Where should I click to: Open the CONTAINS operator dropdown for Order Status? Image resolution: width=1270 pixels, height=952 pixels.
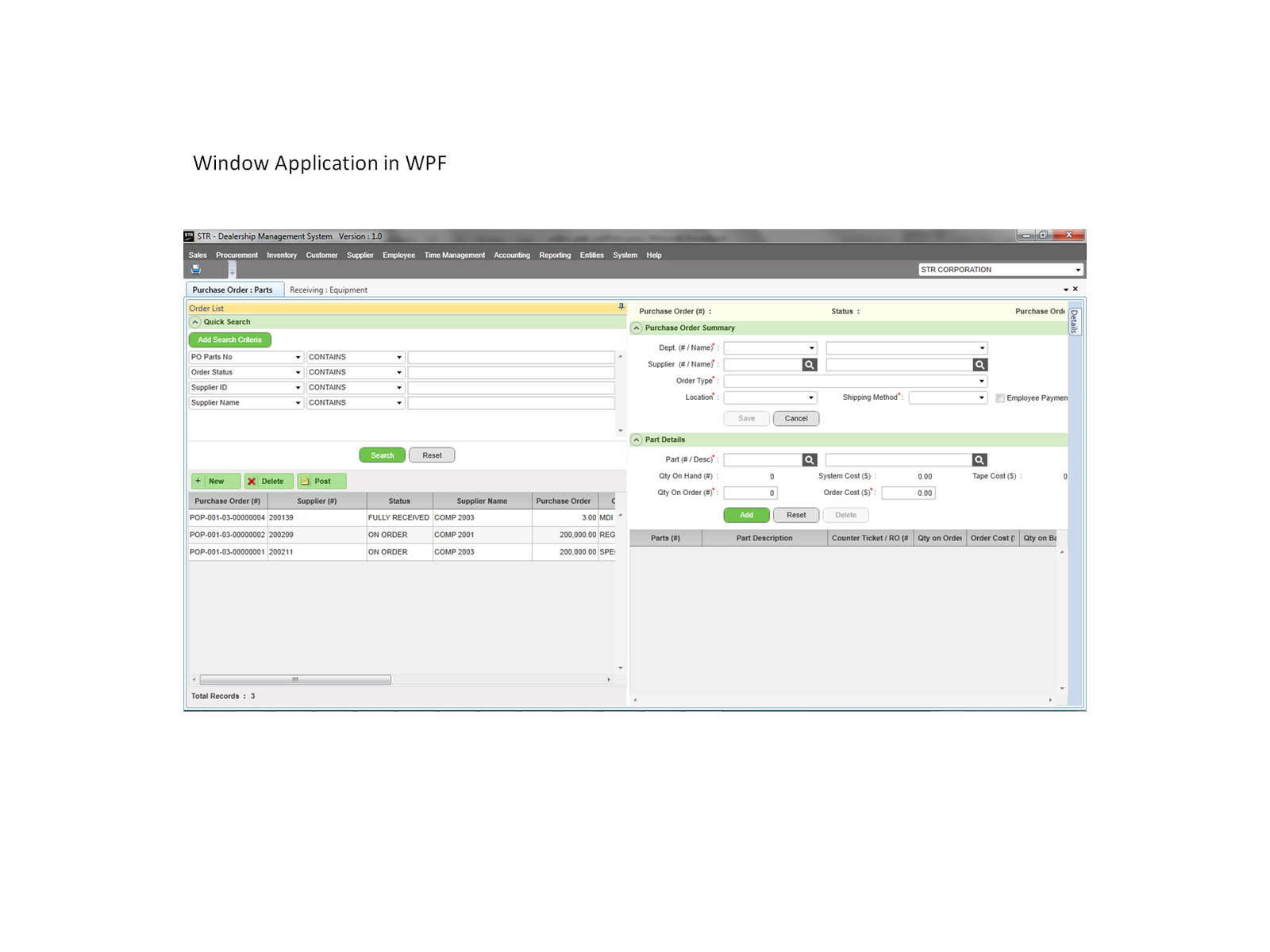(398, 371)
